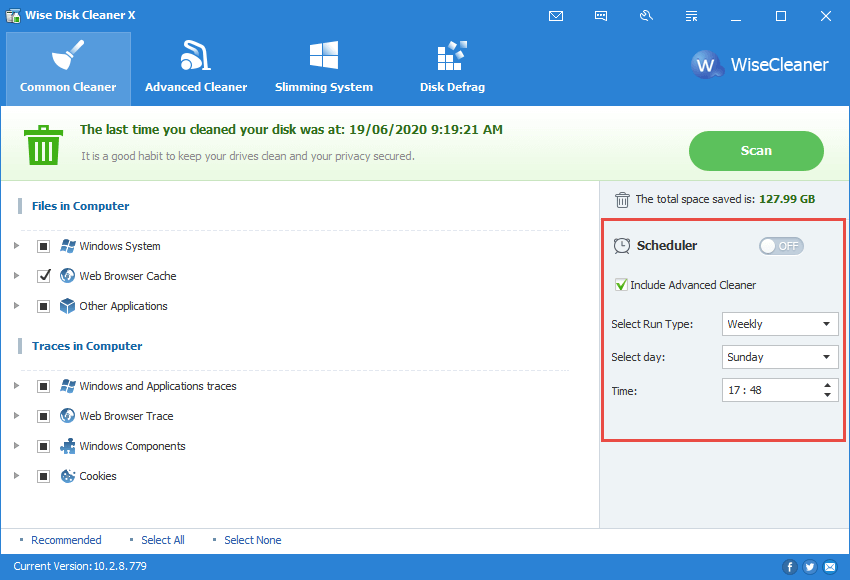Image resolution: width=850 pixels, height=580 pixels.
Task: Increase the scheduler time with up arrow
Action: click(827, 385)
